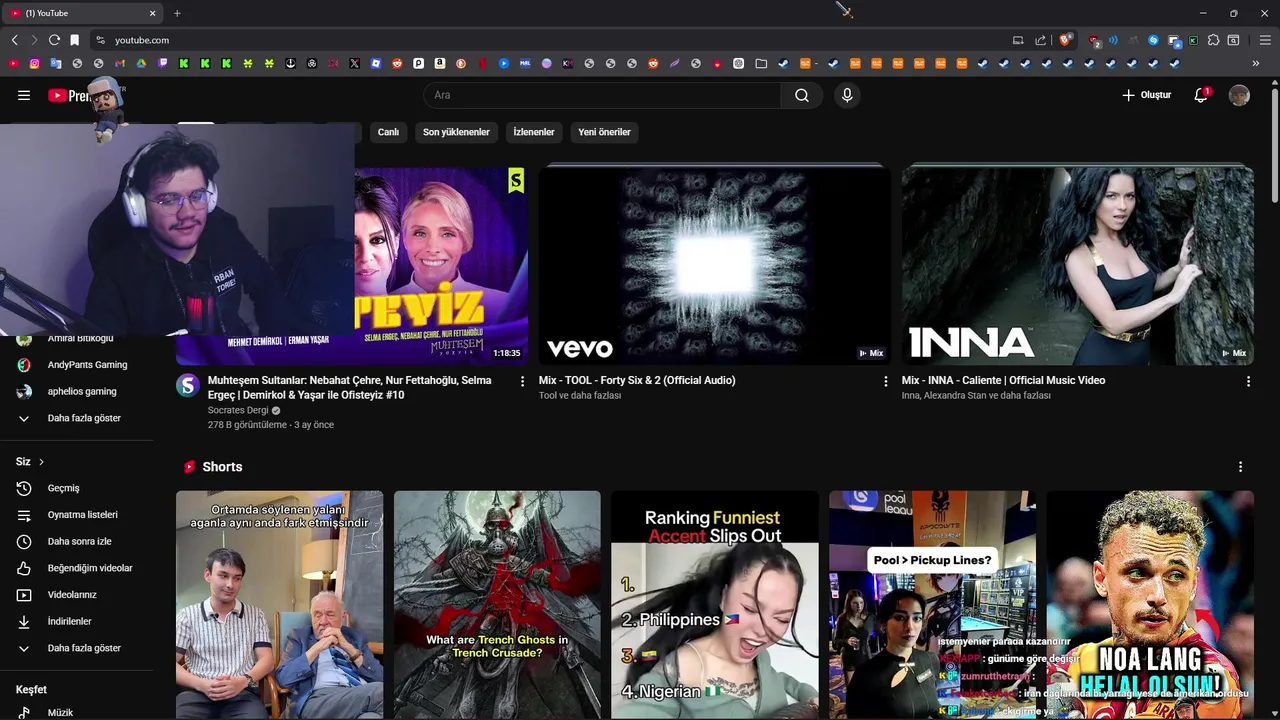The width and height of the screenshot is (1280, 720).
Task: Open the Instagram bookmark
Action: [x=34, y=63]
